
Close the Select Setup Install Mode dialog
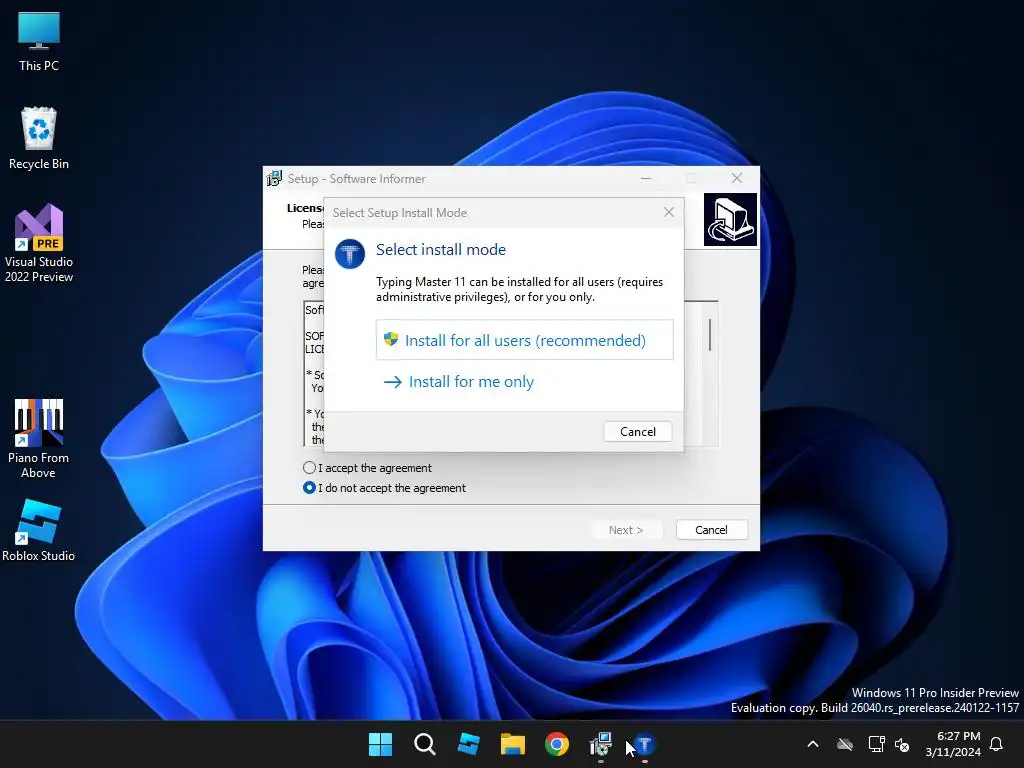[669, 212]
